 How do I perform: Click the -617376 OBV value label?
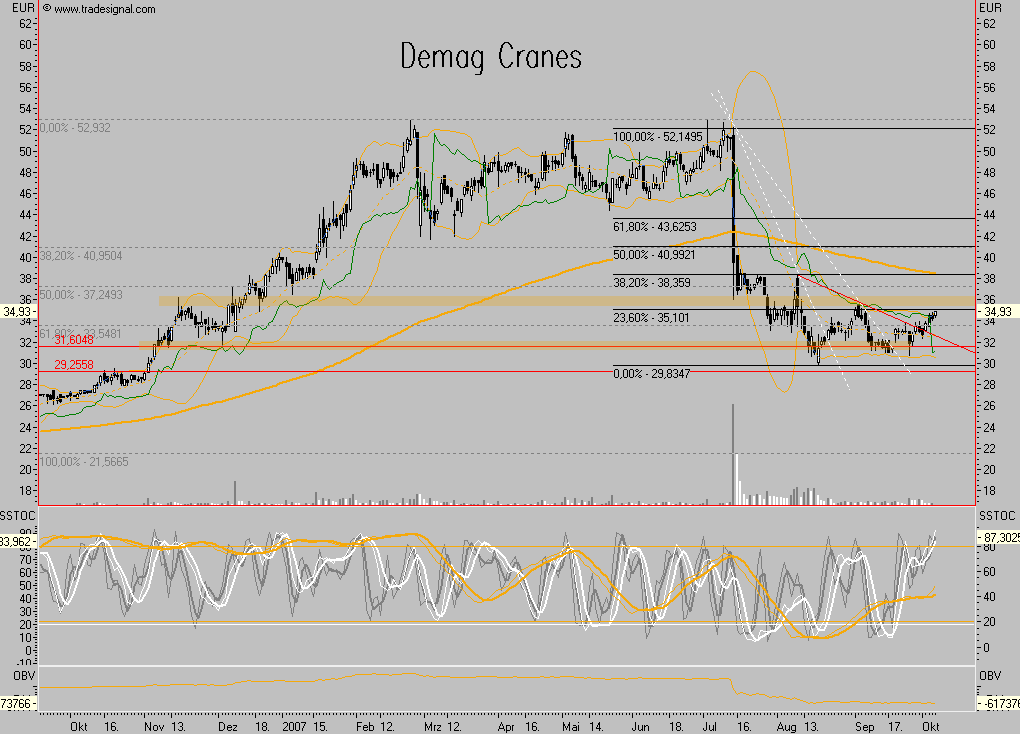tap(999, 704)
